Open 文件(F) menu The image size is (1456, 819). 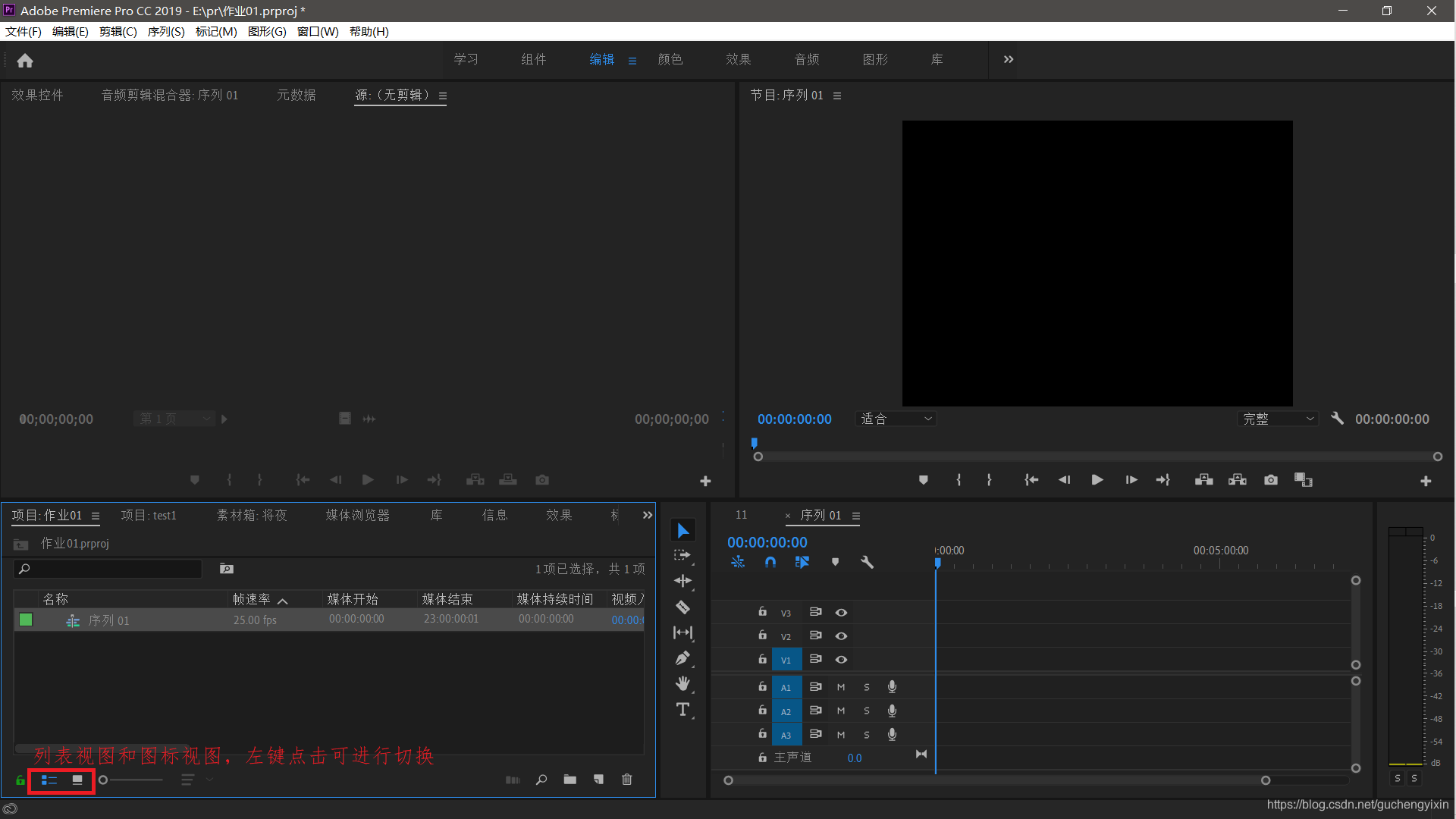click(x=24, y=31)
